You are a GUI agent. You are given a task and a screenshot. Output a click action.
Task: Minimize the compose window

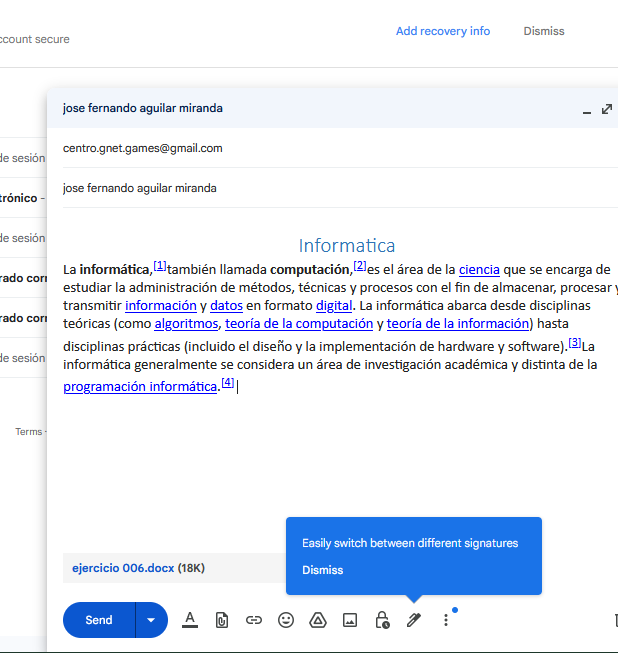click(x=587, y=110)
